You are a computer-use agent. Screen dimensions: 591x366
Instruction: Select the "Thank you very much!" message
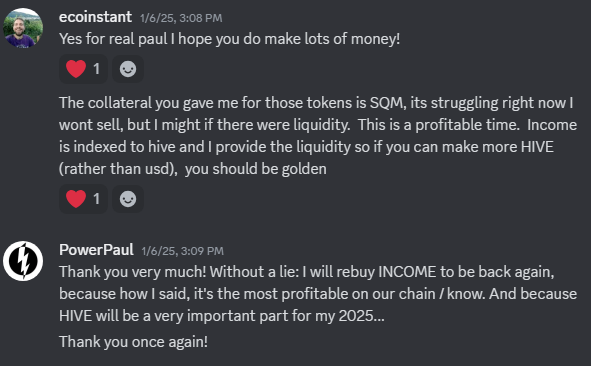coord(318,294)
